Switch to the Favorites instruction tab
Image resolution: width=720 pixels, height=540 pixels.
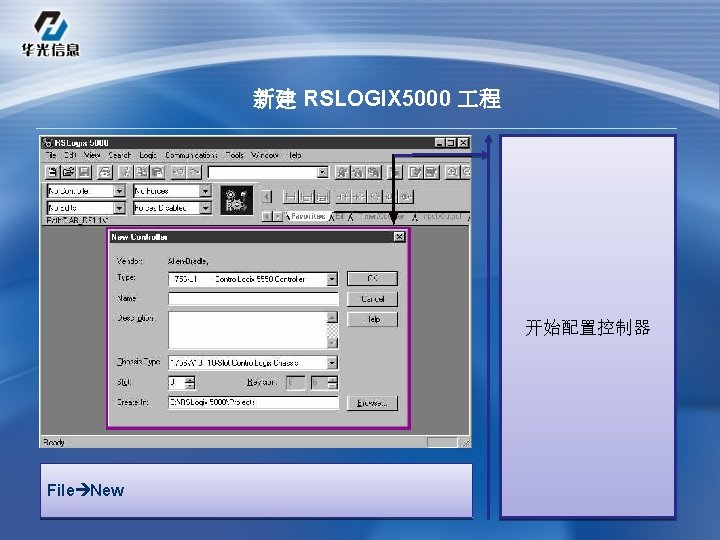308,216
